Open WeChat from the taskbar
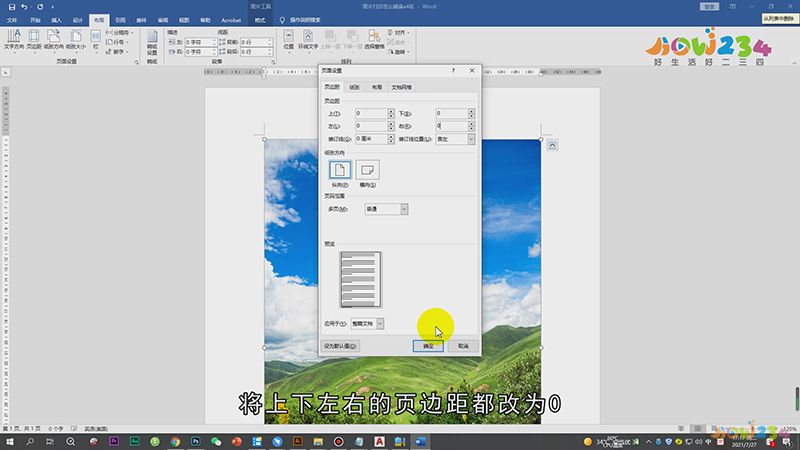 [216, 441]
